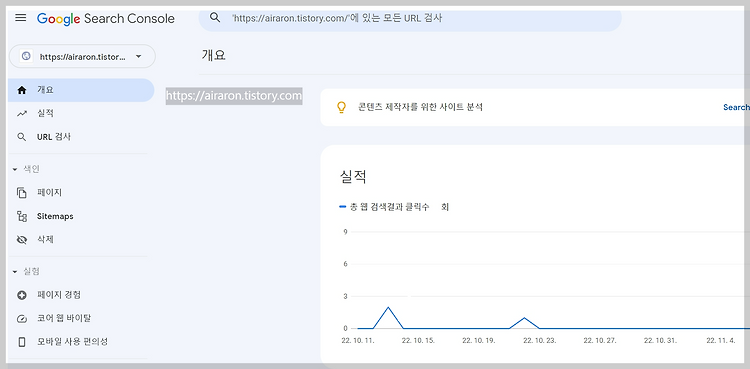Click the 22. 11. 4. date label
Screen dimensions: 750x369
721,341
